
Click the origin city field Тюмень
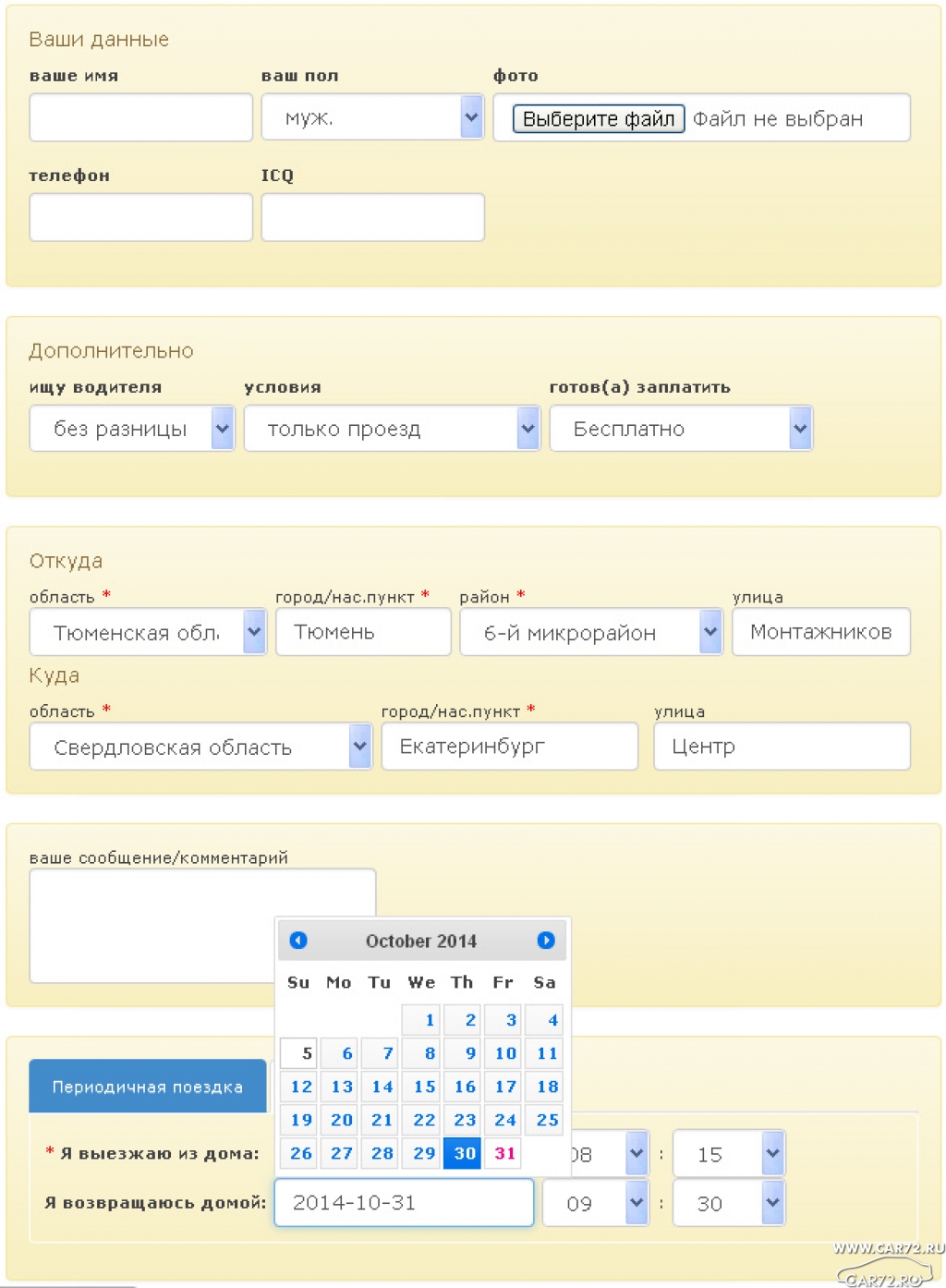[x=363, y=632]
